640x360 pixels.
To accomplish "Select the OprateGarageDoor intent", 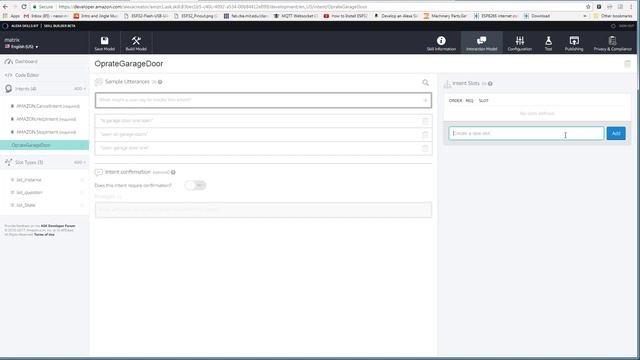I will tap(44, 145).
